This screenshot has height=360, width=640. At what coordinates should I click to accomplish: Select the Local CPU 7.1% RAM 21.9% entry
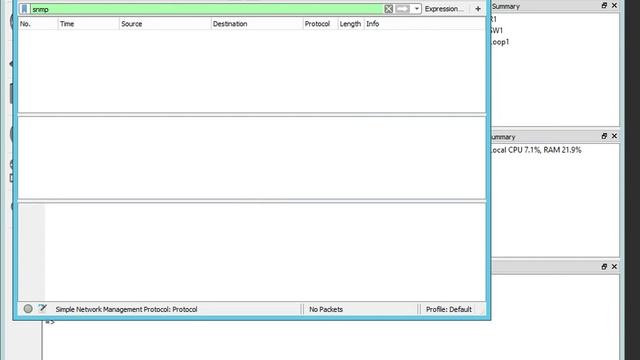tap(536, 150)
